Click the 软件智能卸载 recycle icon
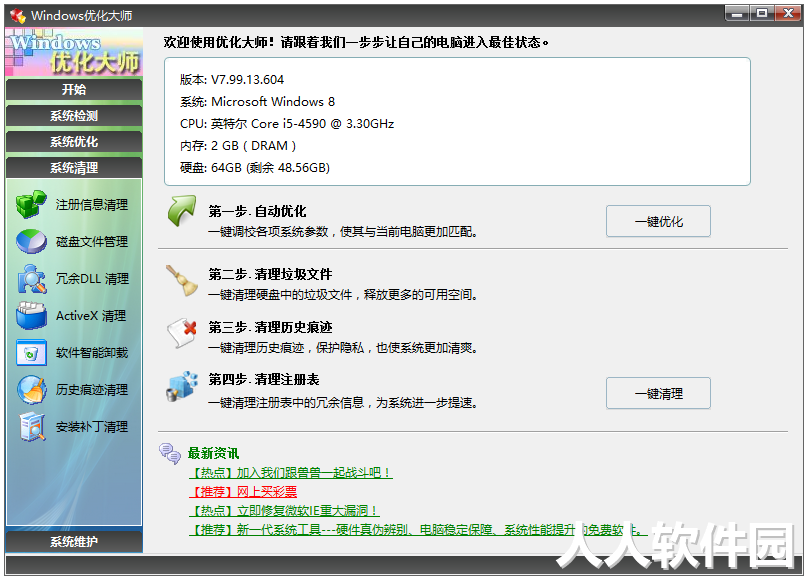 [32, 352]
